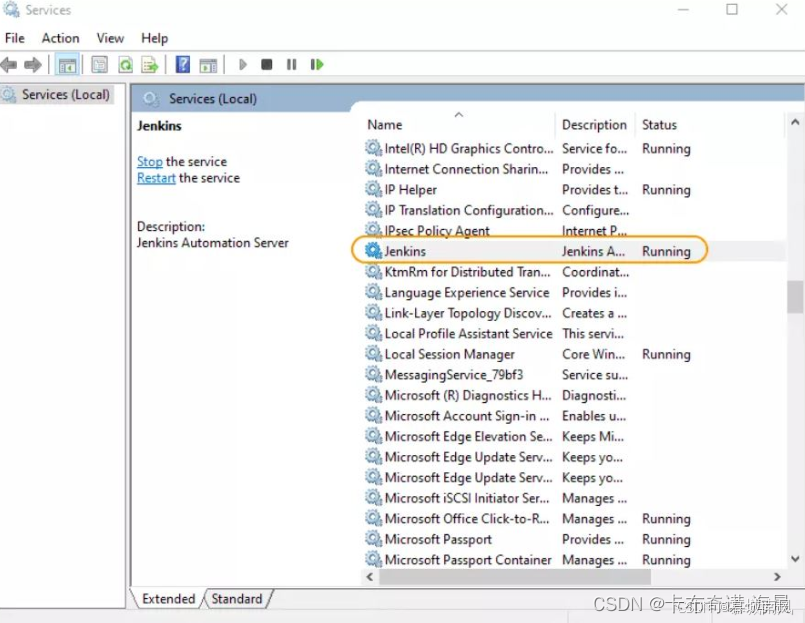This screenshot has height=623, width=805.
Task: Maximize the Services window
Action: pyautogui.click(x=732, y=9)
